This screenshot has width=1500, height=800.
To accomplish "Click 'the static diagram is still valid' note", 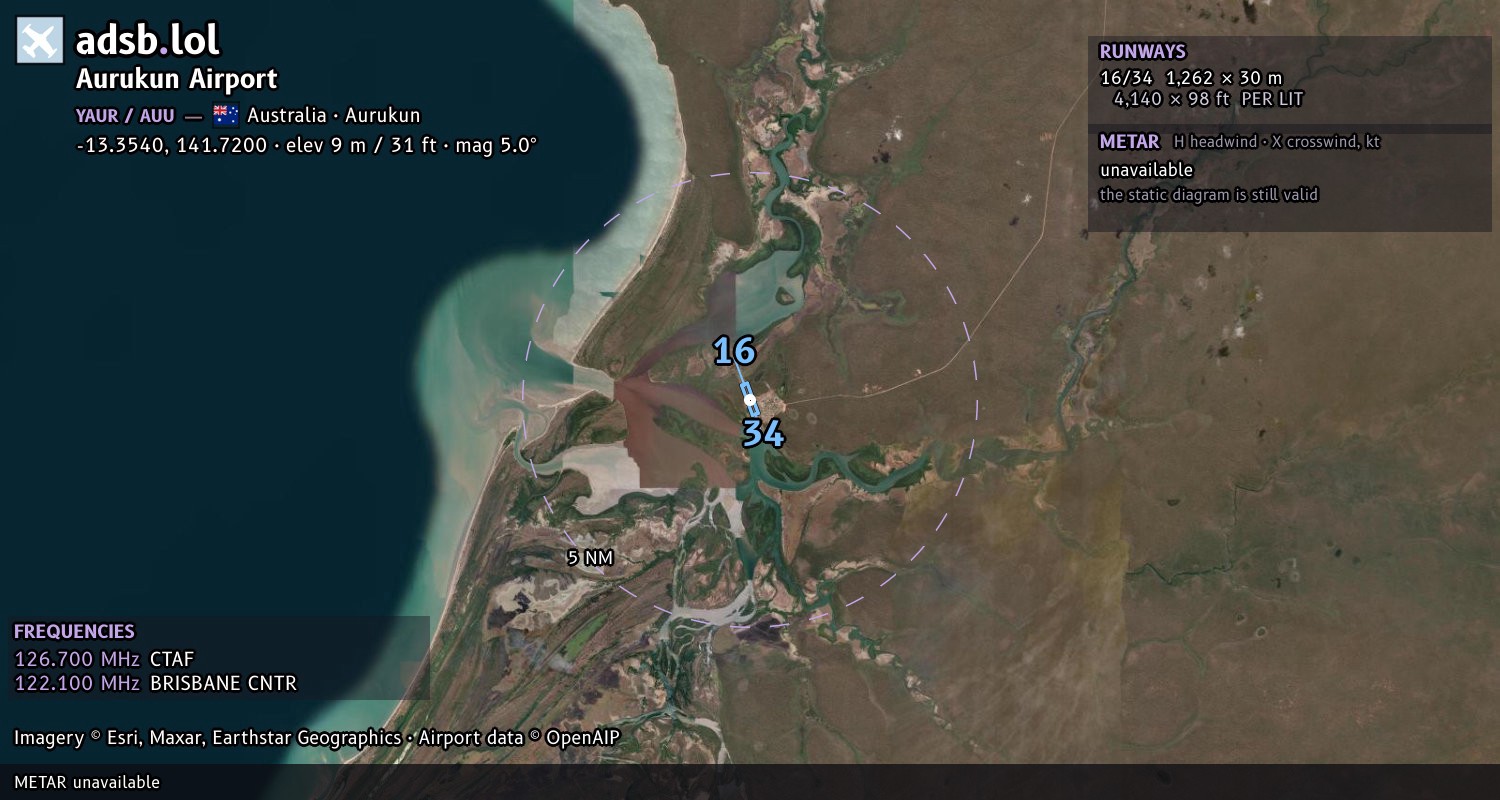I will click(x=1209, y=195).
